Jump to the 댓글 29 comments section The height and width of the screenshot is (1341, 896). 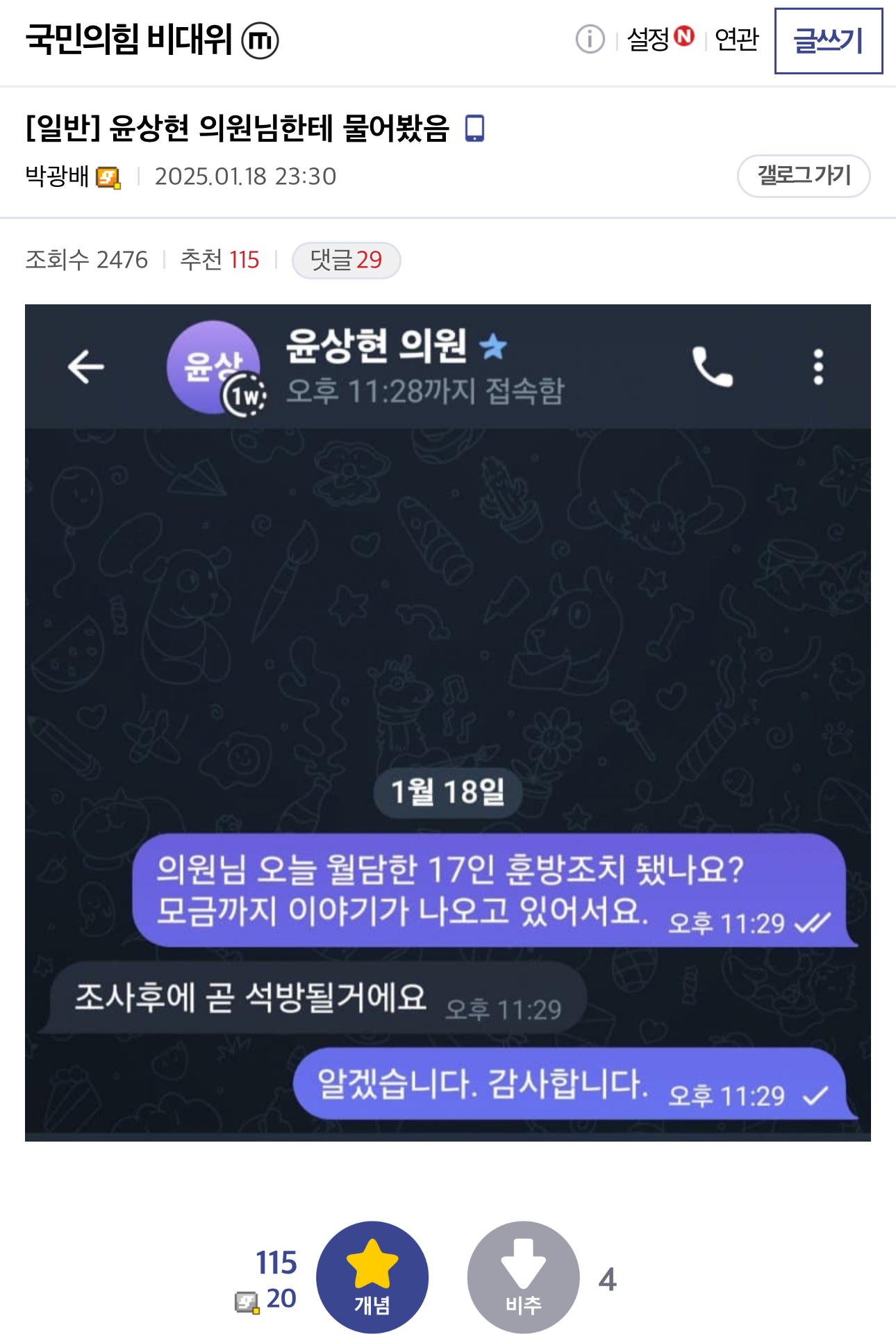coord(346,261)
